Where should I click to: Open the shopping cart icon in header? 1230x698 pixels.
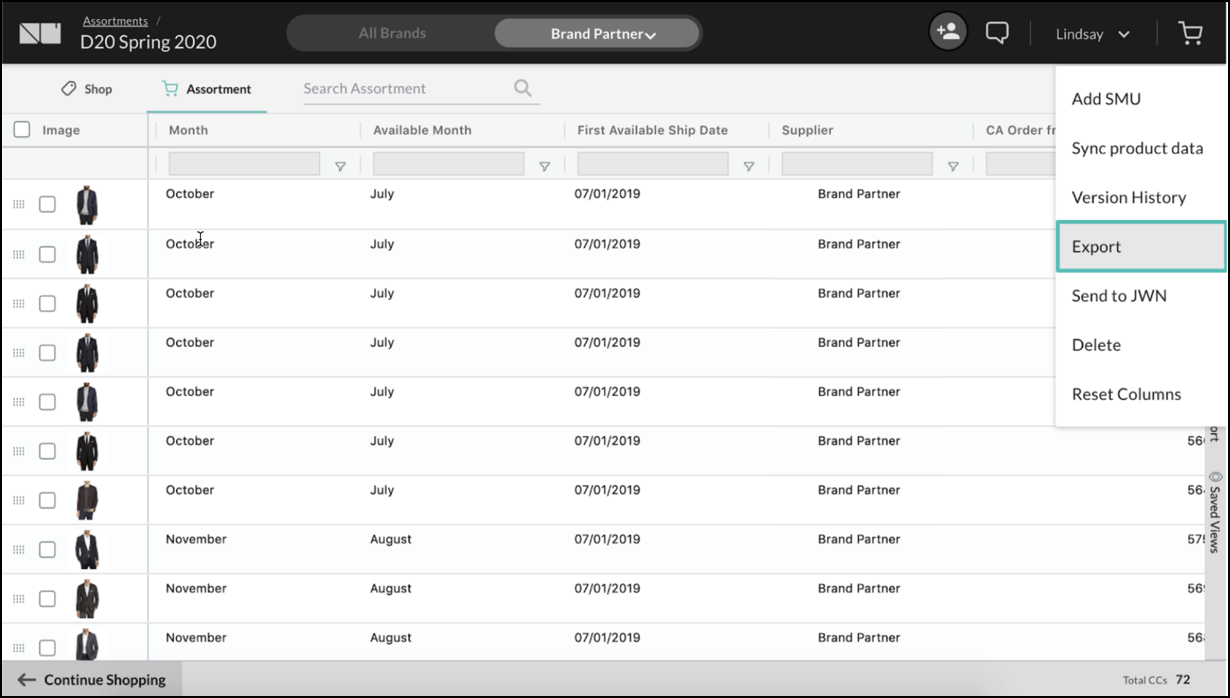(1190, 34)
